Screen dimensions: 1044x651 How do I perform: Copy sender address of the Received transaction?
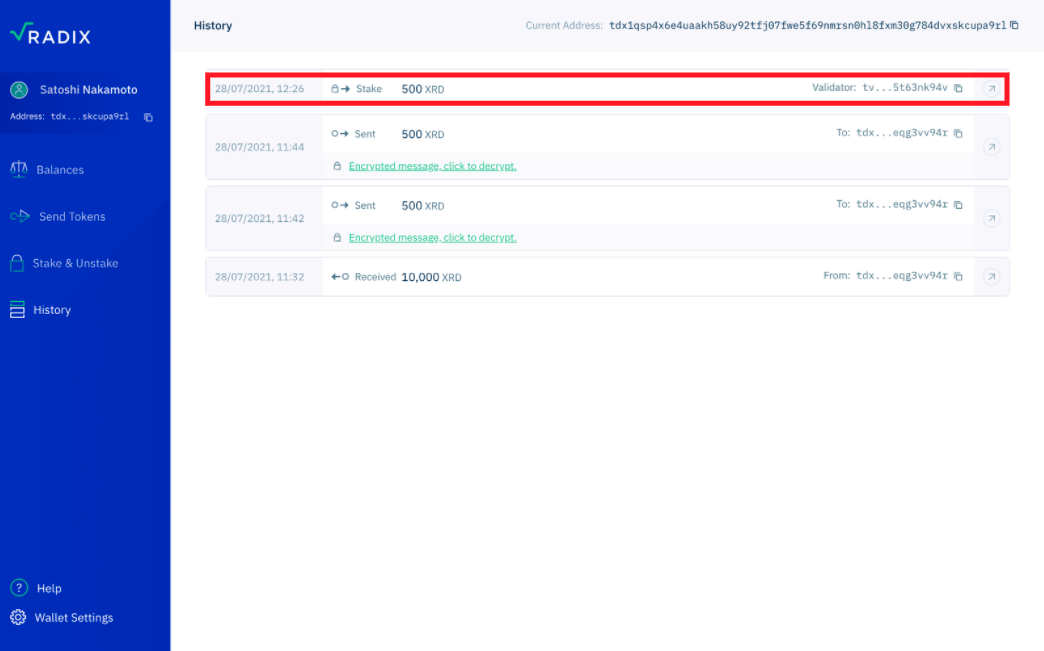pos(958,276)
